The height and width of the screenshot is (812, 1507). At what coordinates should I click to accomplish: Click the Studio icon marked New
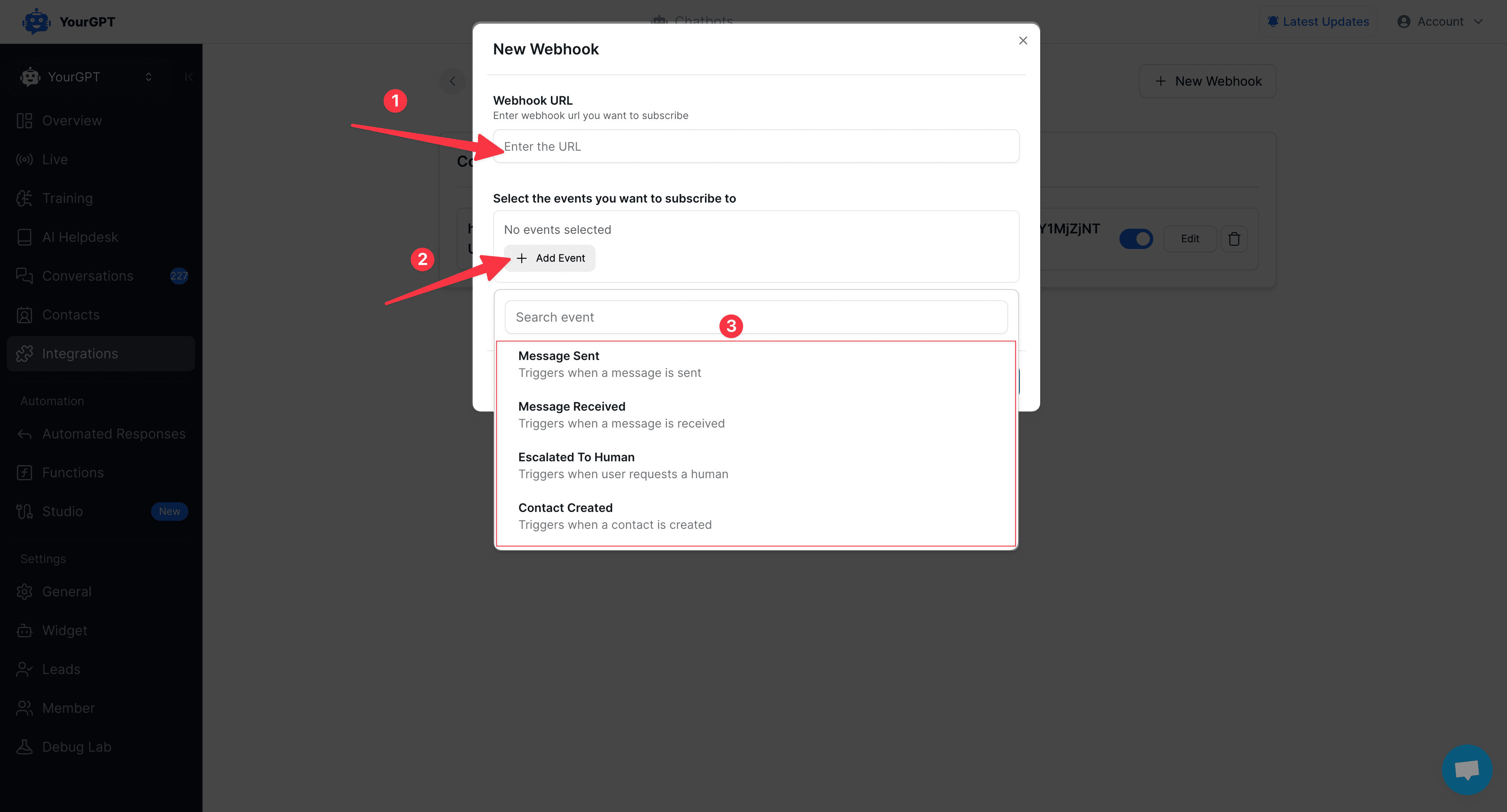tap(24, 512)
